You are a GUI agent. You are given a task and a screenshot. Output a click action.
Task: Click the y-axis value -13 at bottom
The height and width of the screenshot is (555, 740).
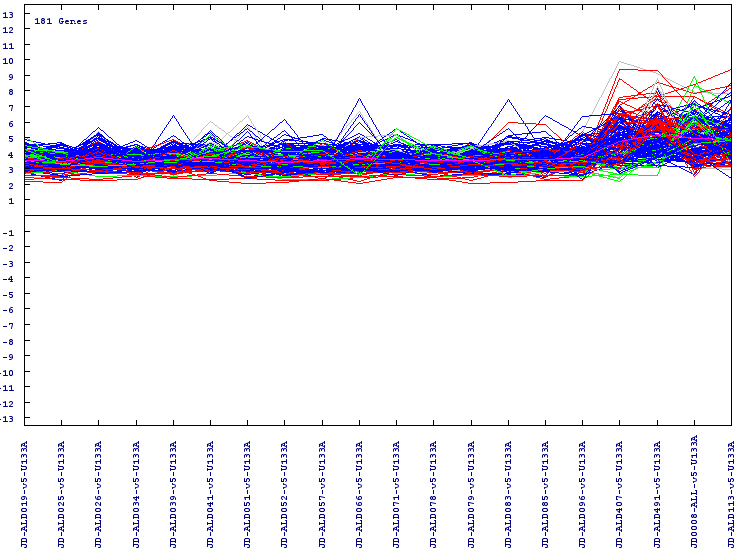tap(9, 418)
